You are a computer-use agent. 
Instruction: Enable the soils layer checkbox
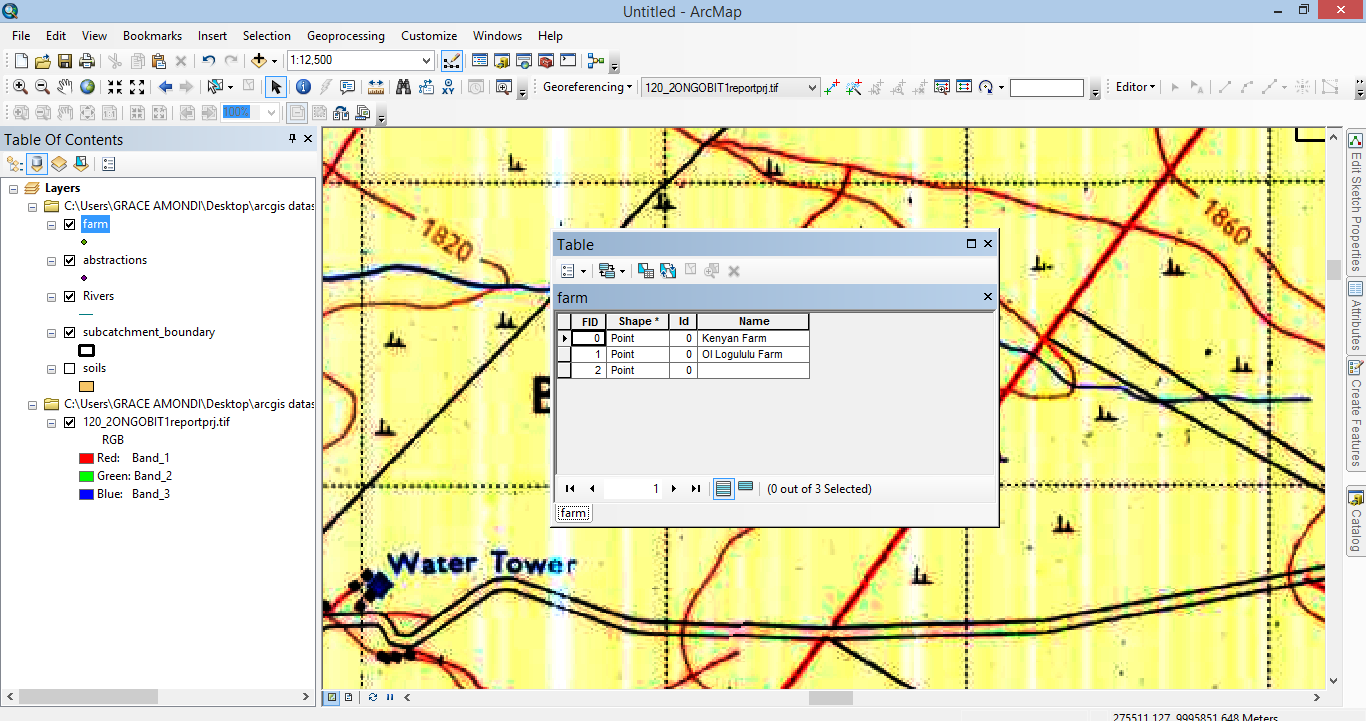pyautogui.click(x=70, y=368)
